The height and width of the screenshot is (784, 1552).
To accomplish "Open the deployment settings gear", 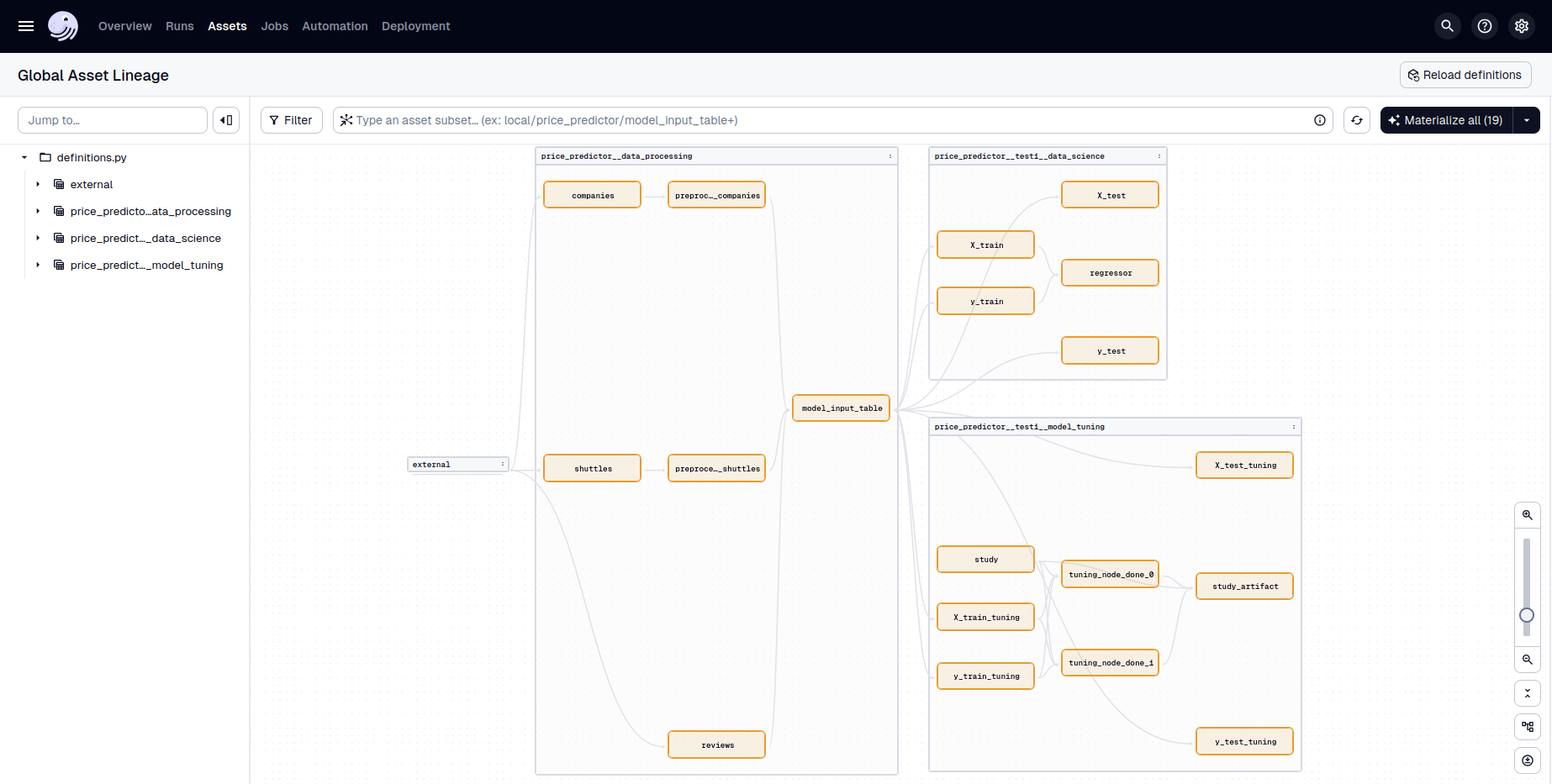I will pyautogui.click(x=1522, y=26).
